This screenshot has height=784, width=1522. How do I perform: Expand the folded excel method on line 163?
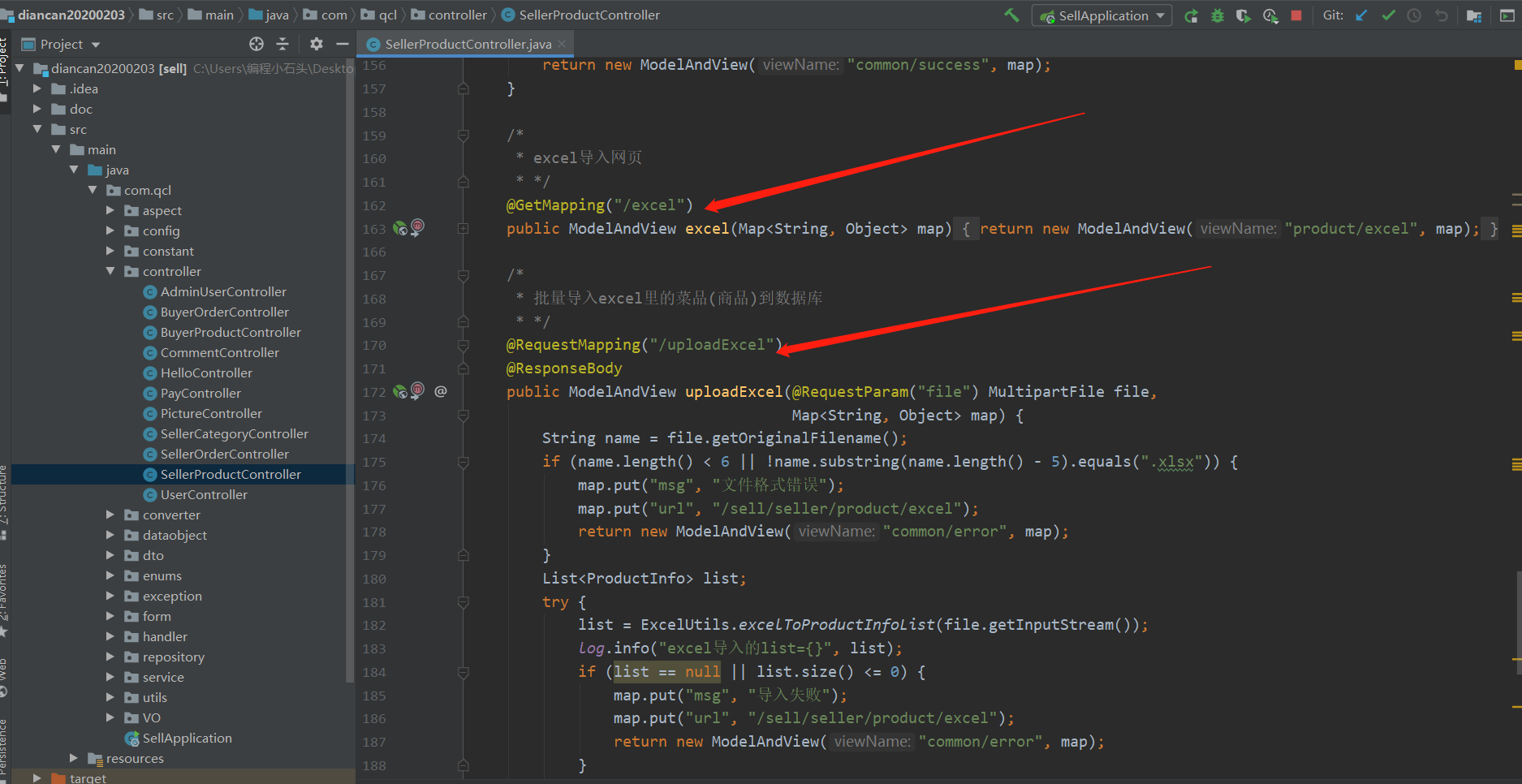[x=463, y=229]
